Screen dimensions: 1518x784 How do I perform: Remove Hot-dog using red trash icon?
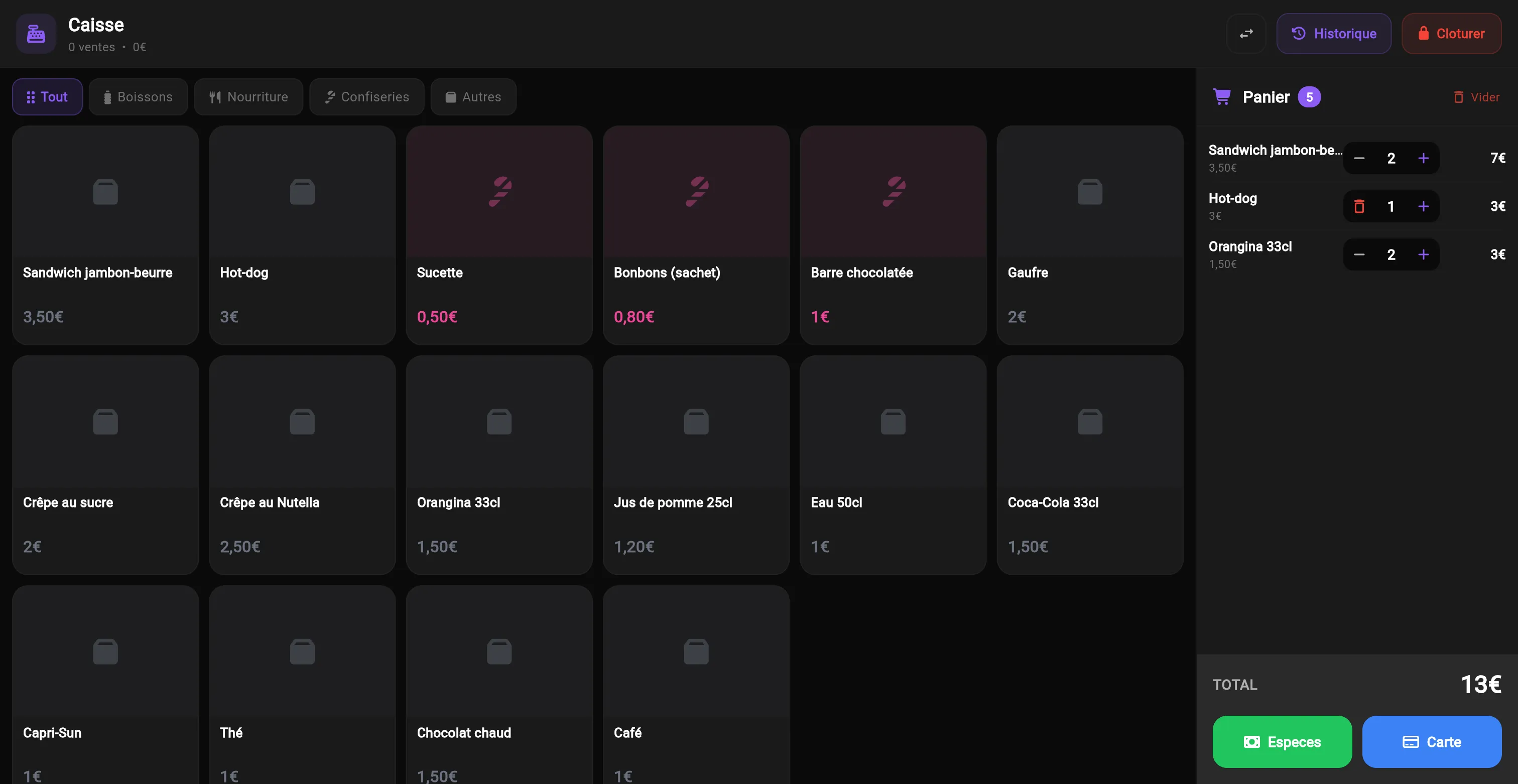click(x=1359, y=206)
